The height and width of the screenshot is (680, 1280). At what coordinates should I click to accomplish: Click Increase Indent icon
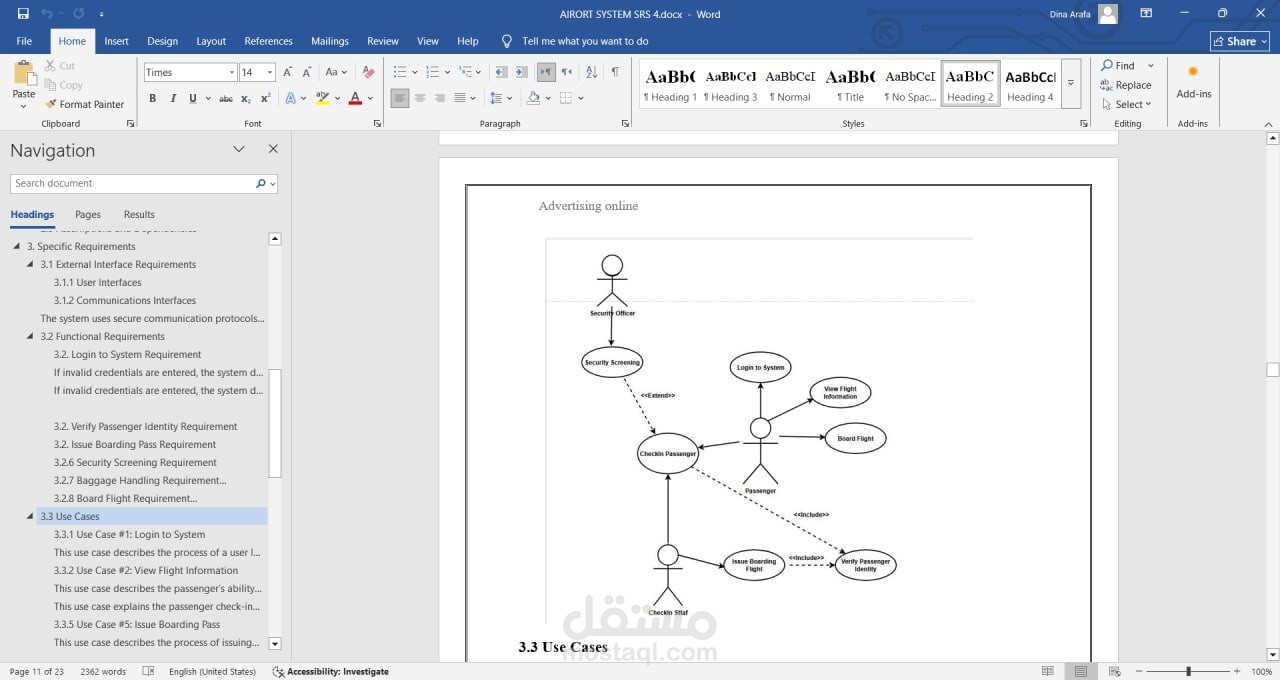(522, 72)
